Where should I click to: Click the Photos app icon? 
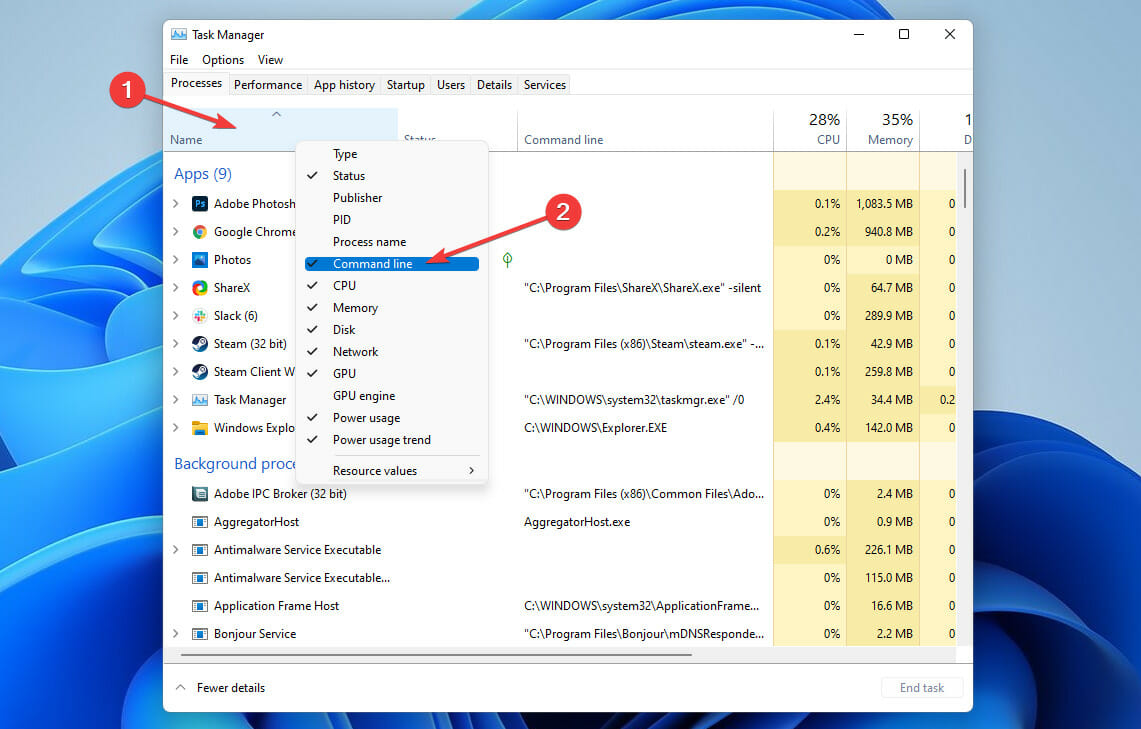click(x=199, y=260)
